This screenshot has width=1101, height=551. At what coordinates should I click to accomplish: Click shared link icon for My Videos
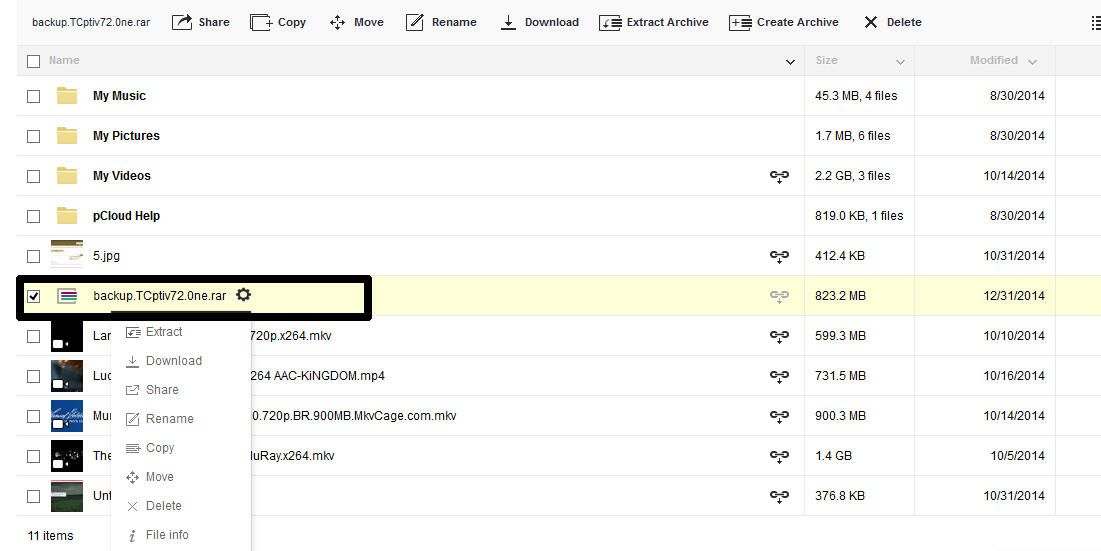779,176
